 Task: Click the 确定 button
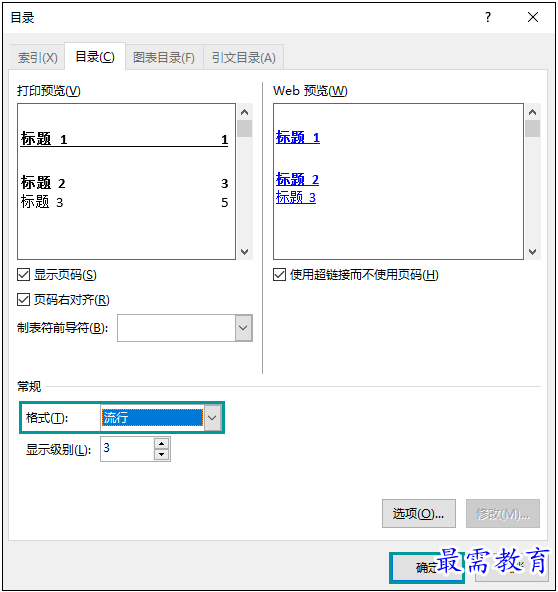427,567
